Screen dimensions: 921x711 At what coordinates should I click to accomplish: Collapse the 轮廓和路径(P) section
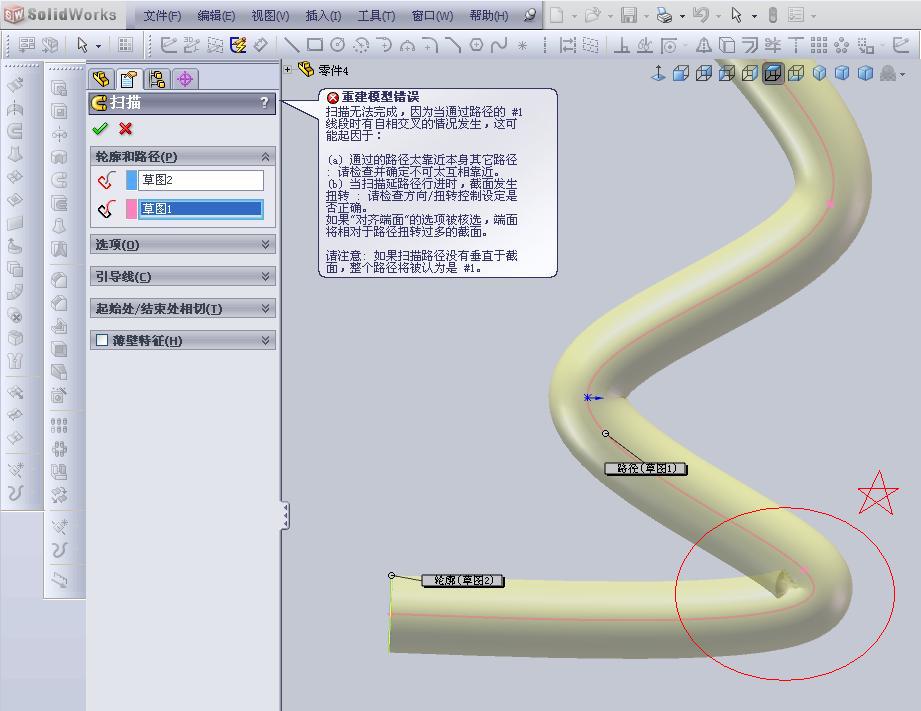pyautogui.click(x=265, y=156)
